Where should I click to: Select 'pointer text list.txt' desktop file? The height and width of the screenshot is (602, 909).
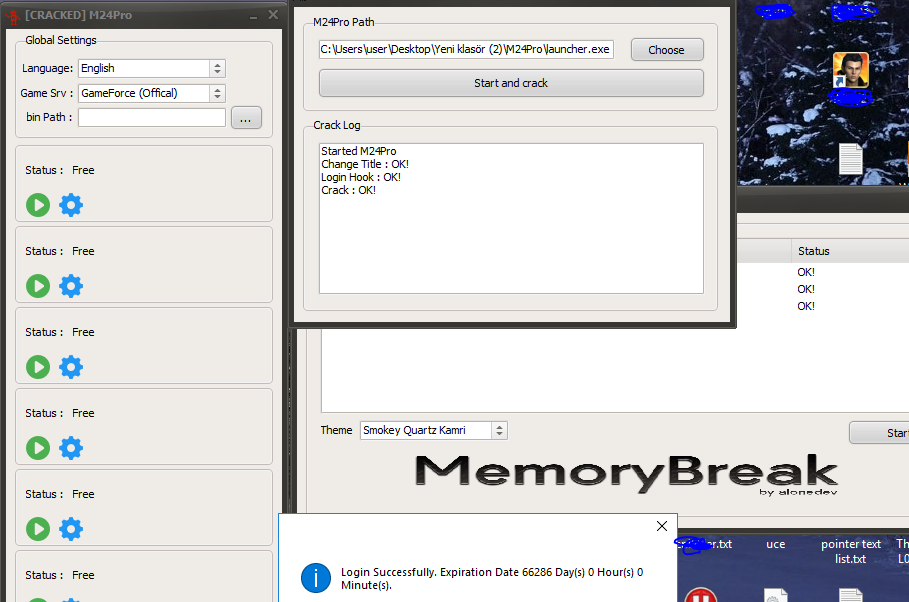pos(850,552)
